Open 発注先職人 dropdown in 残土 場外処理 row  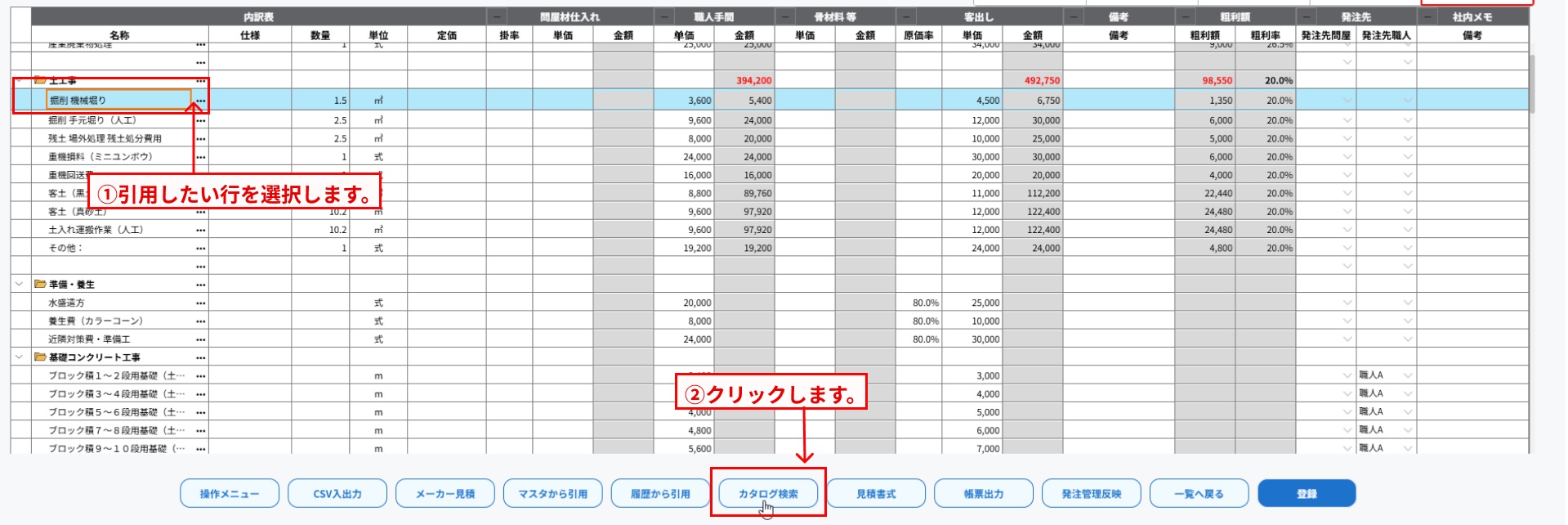tap(1408, 139)
